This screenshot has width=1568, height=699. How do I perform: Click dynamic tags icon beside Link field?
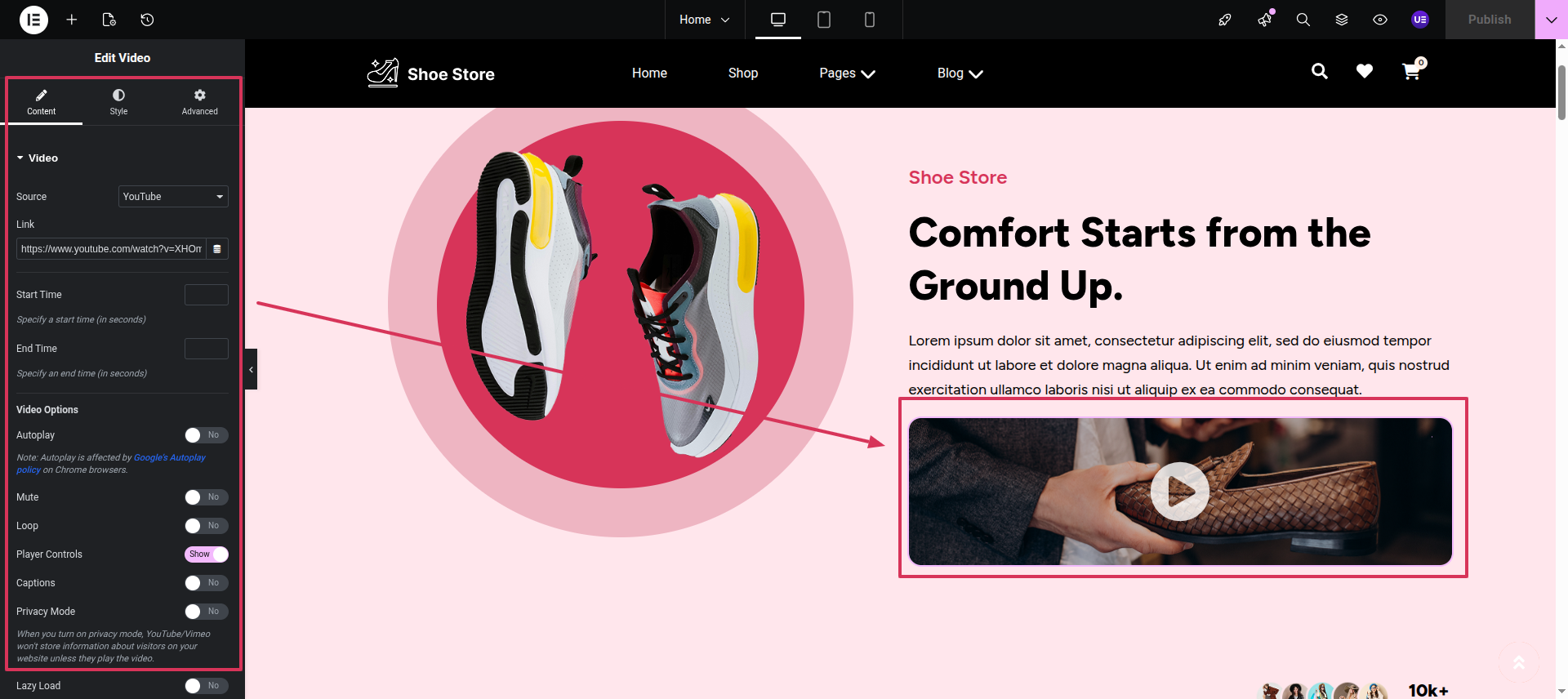217,249
